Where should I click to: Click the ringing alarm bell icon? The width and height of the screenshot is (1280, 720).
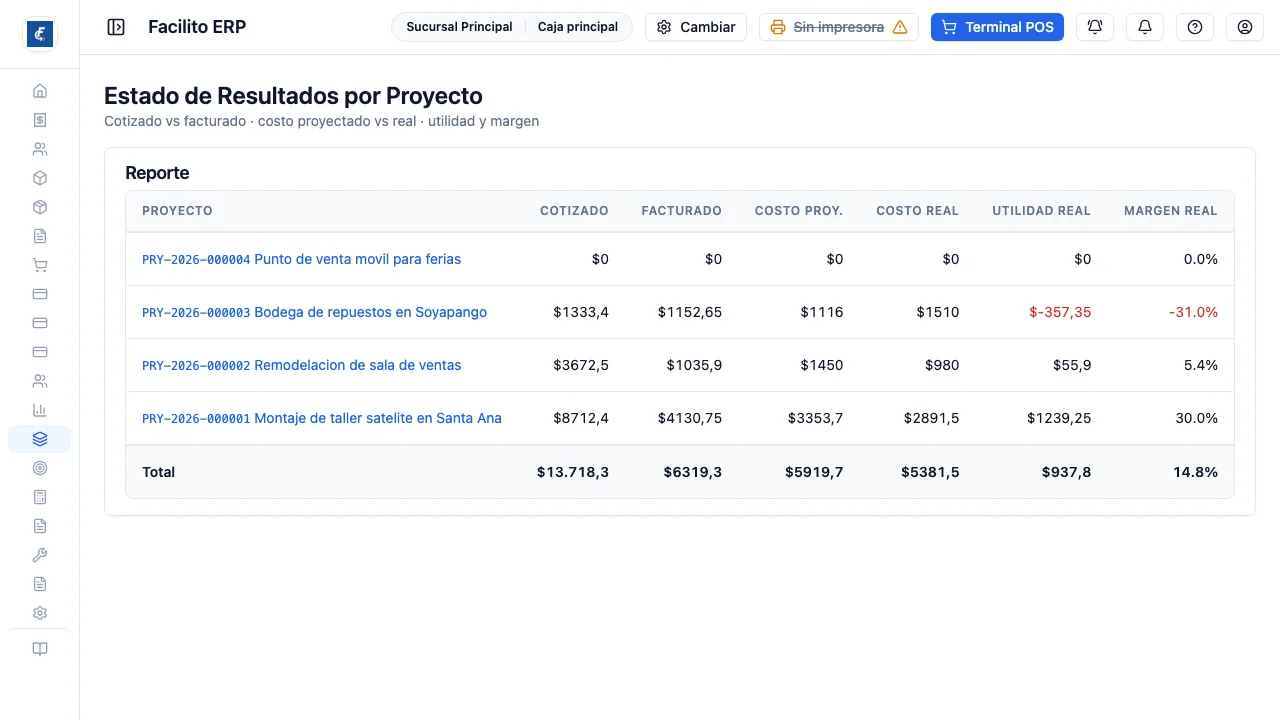[x=1095, y=27]
